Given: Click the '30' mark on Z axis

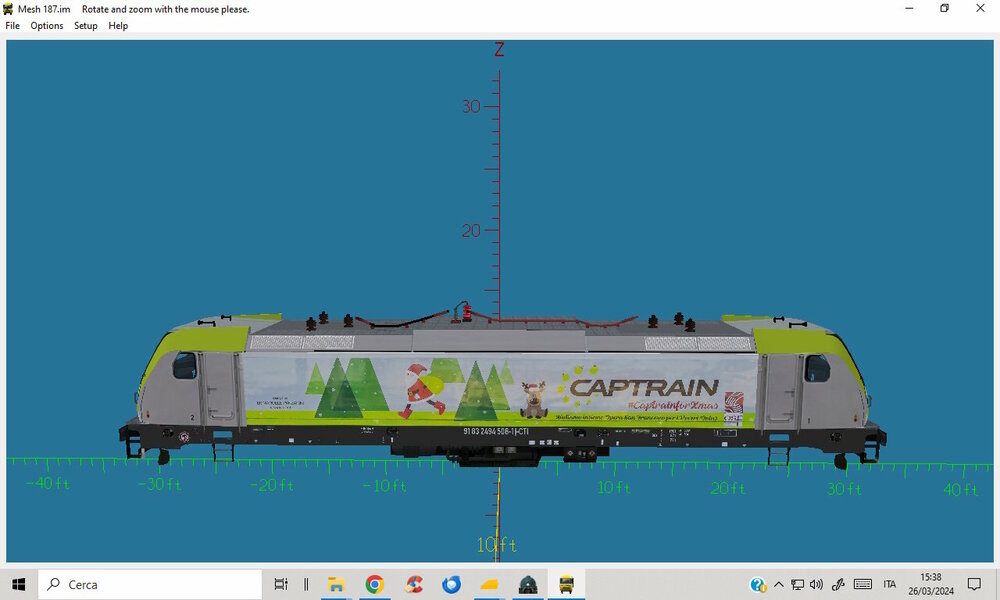Looking at the screenshot, I should [471, 106].
